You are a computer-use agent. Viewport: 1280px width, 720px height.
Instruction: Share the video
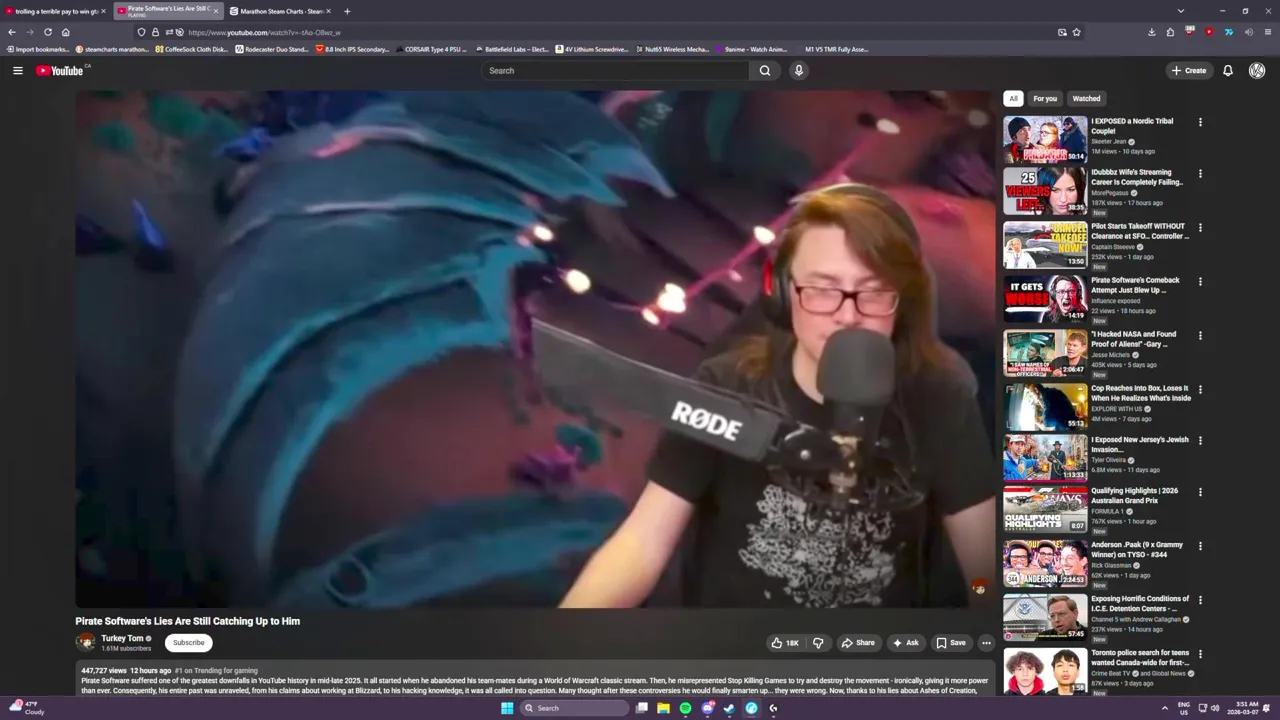tap(858, 643)
